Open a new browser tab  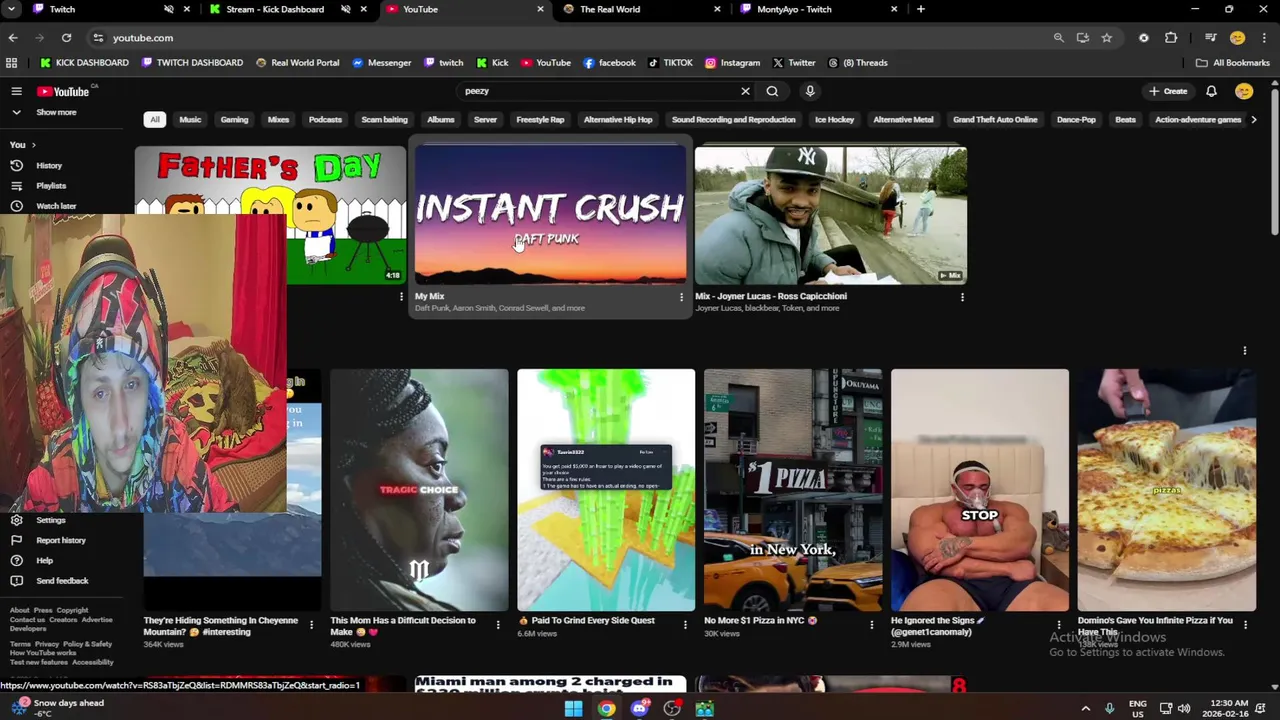920,9
